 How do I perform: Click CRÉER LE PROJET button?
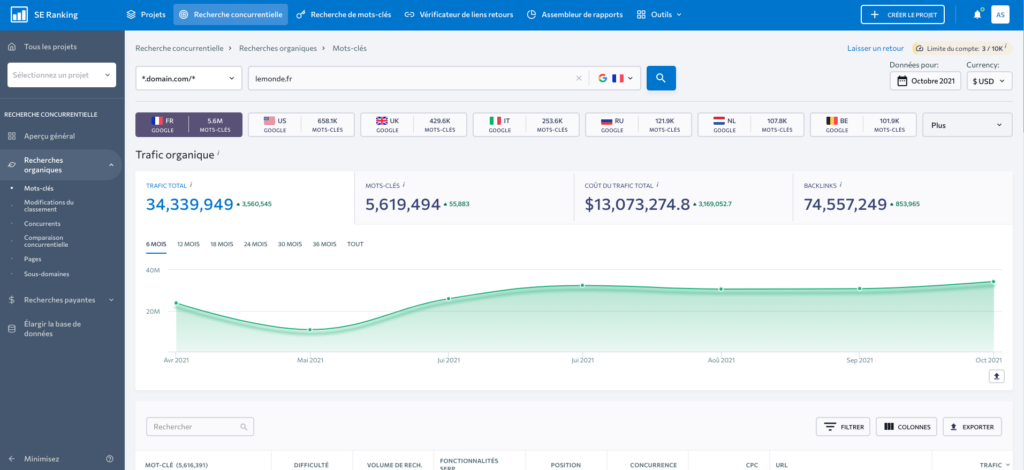coord(903,14)
